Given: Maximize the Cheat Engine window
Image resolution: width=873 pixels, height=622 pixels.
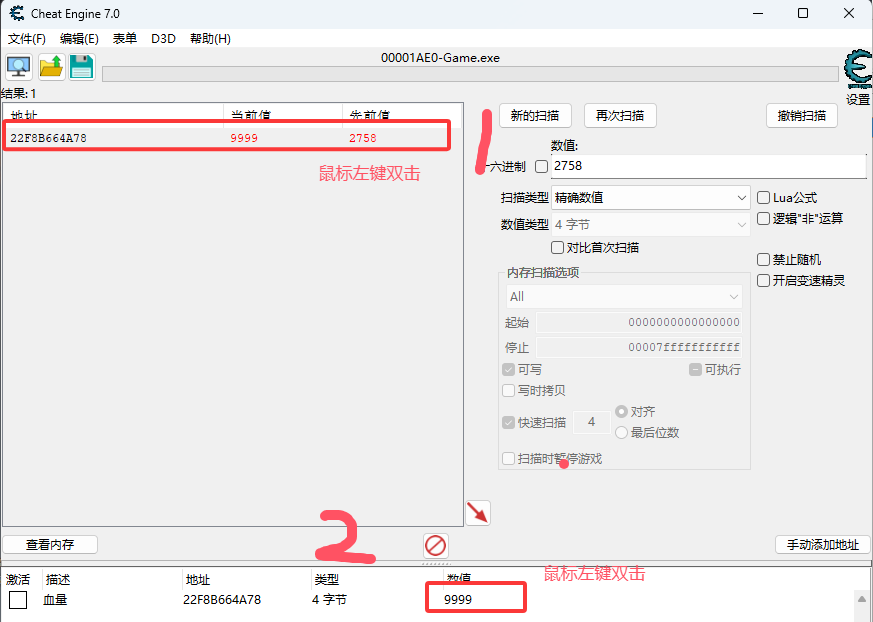Looking at the screenshot, I should pos(803,13).
